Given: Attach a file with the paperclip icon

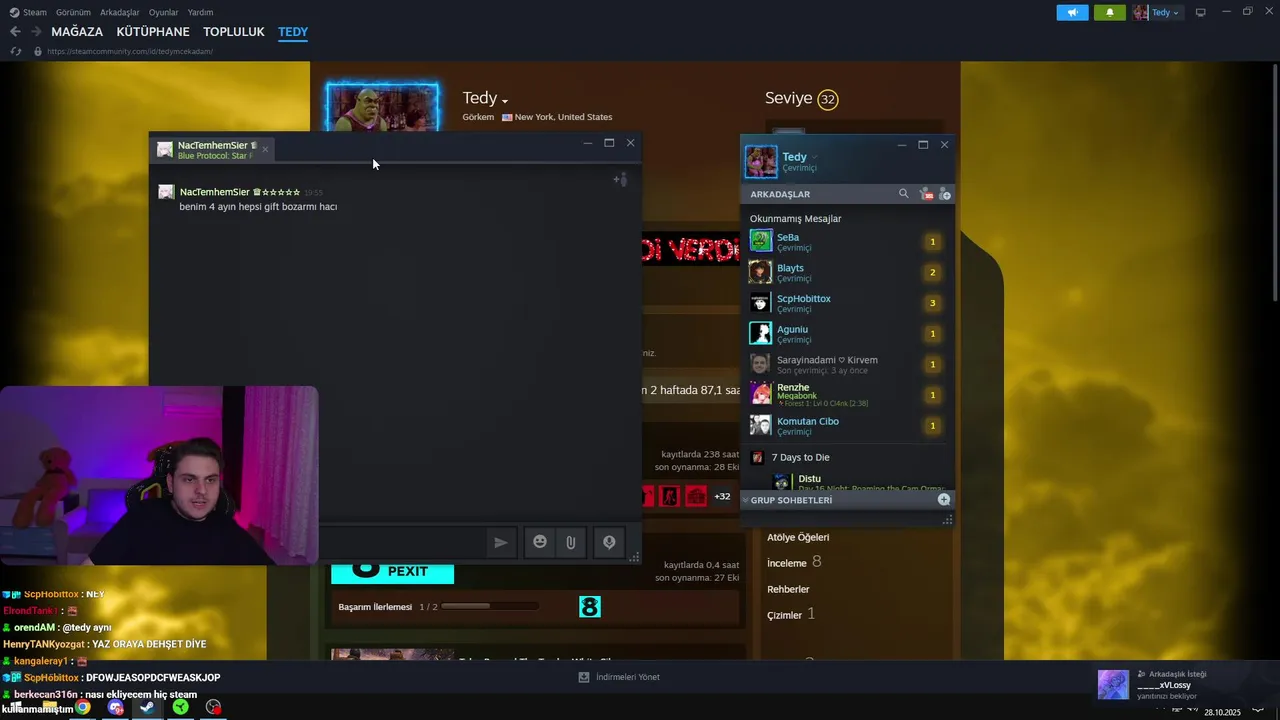Looking at the screenshot, I should point(570,542).
